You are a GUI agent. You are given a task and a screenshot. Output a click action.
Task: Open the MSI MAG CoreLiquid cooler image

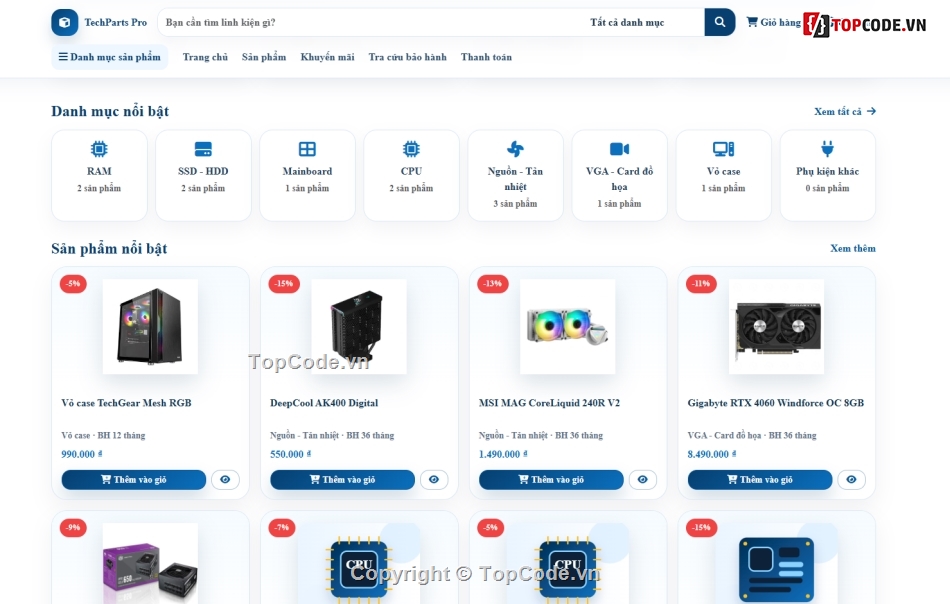568,327
